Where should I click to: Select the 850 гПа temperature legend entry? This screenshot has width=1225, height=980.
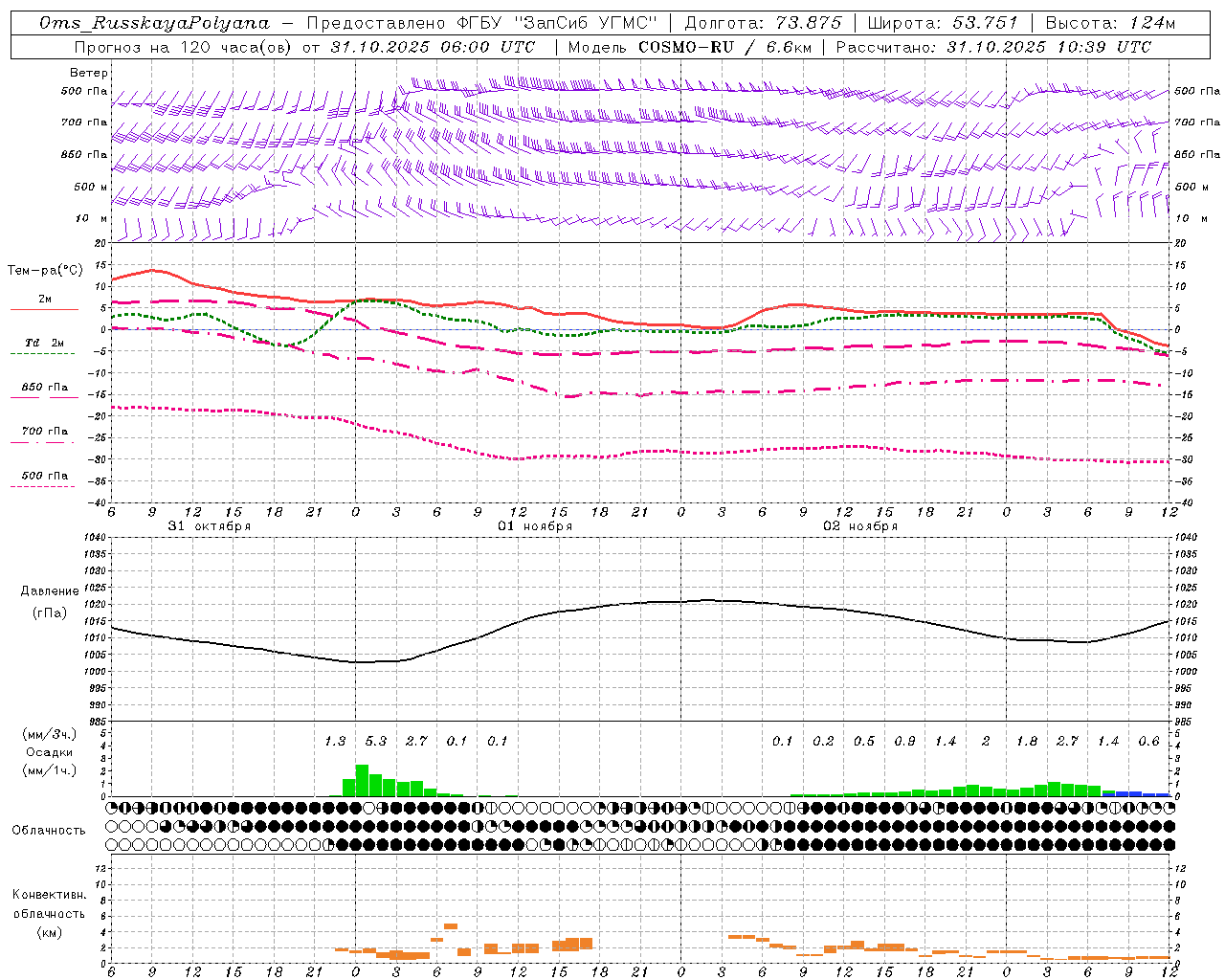(45, 388)
